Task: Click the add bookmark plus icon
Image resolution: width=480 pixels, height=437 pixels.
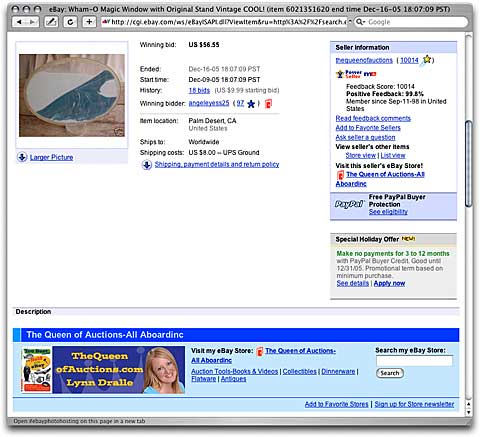Action: pyautogui.click(x=89, y=22)
